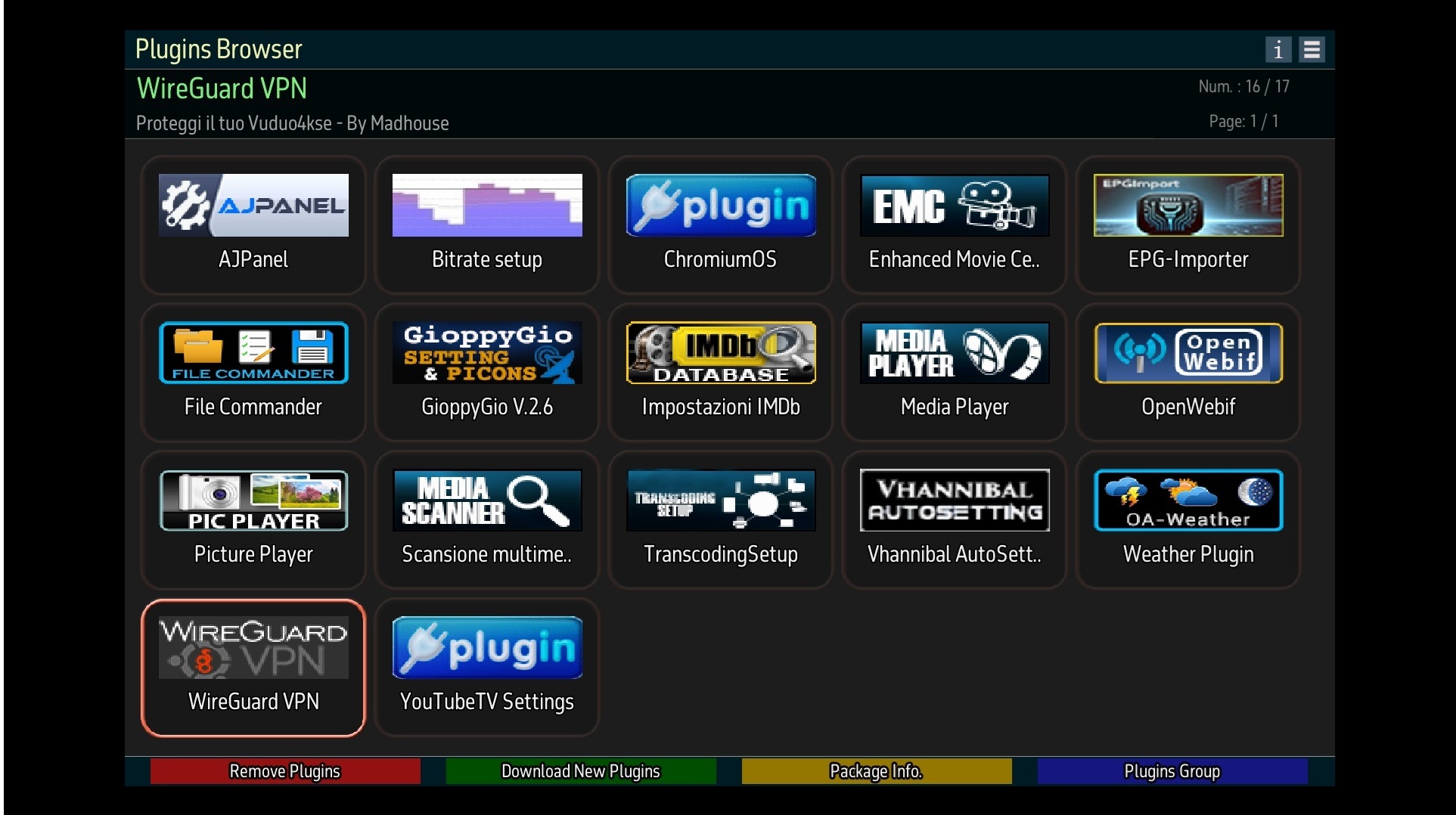1456x815 pixels.
Task: Select the Bitrate setup chart icon
Action: click(487, 206)
